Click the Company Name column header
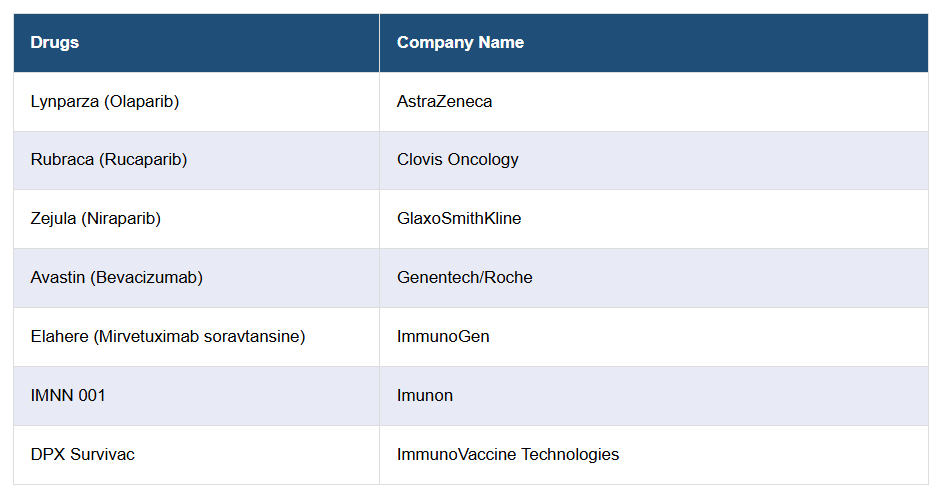 [460, 42]
